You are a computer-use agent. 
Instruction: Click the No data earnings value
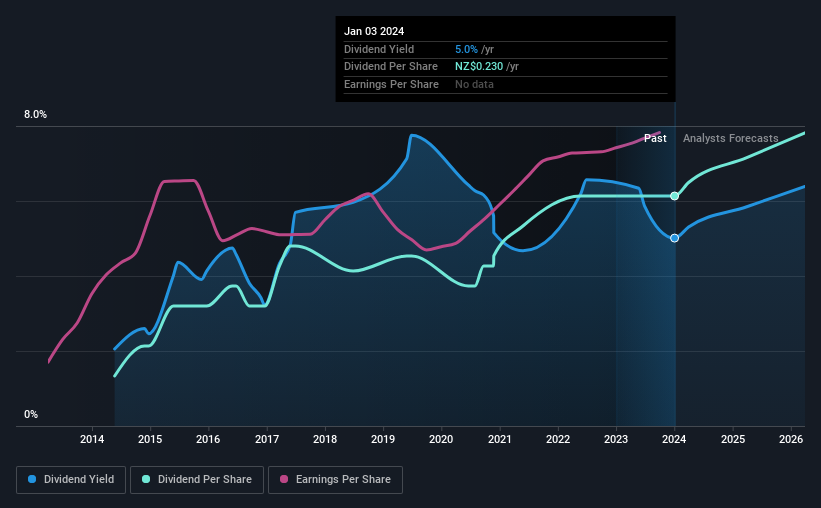[474, 84]
